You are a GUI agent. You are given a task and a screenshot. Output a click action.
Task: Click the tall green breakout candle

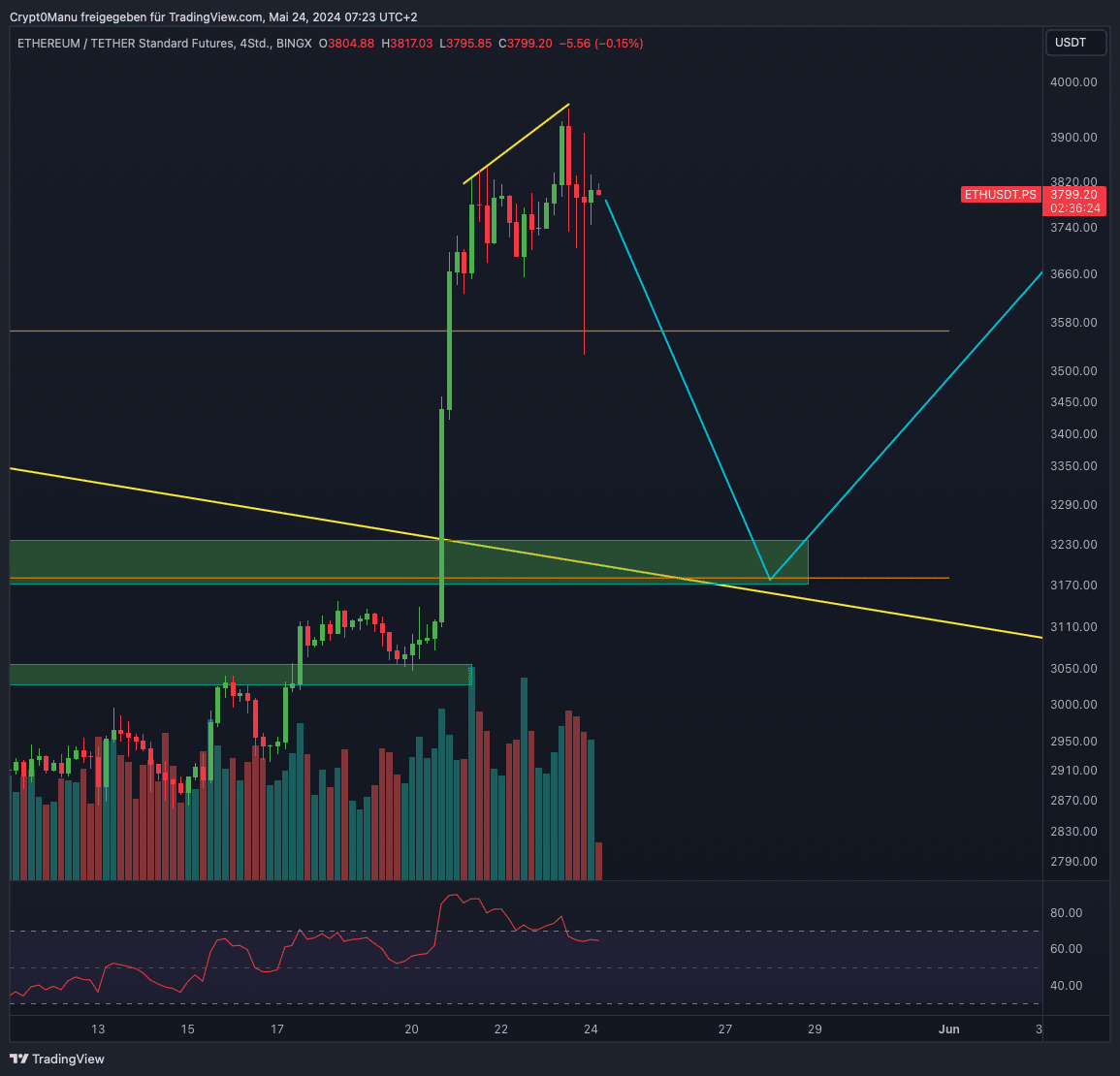442,514
